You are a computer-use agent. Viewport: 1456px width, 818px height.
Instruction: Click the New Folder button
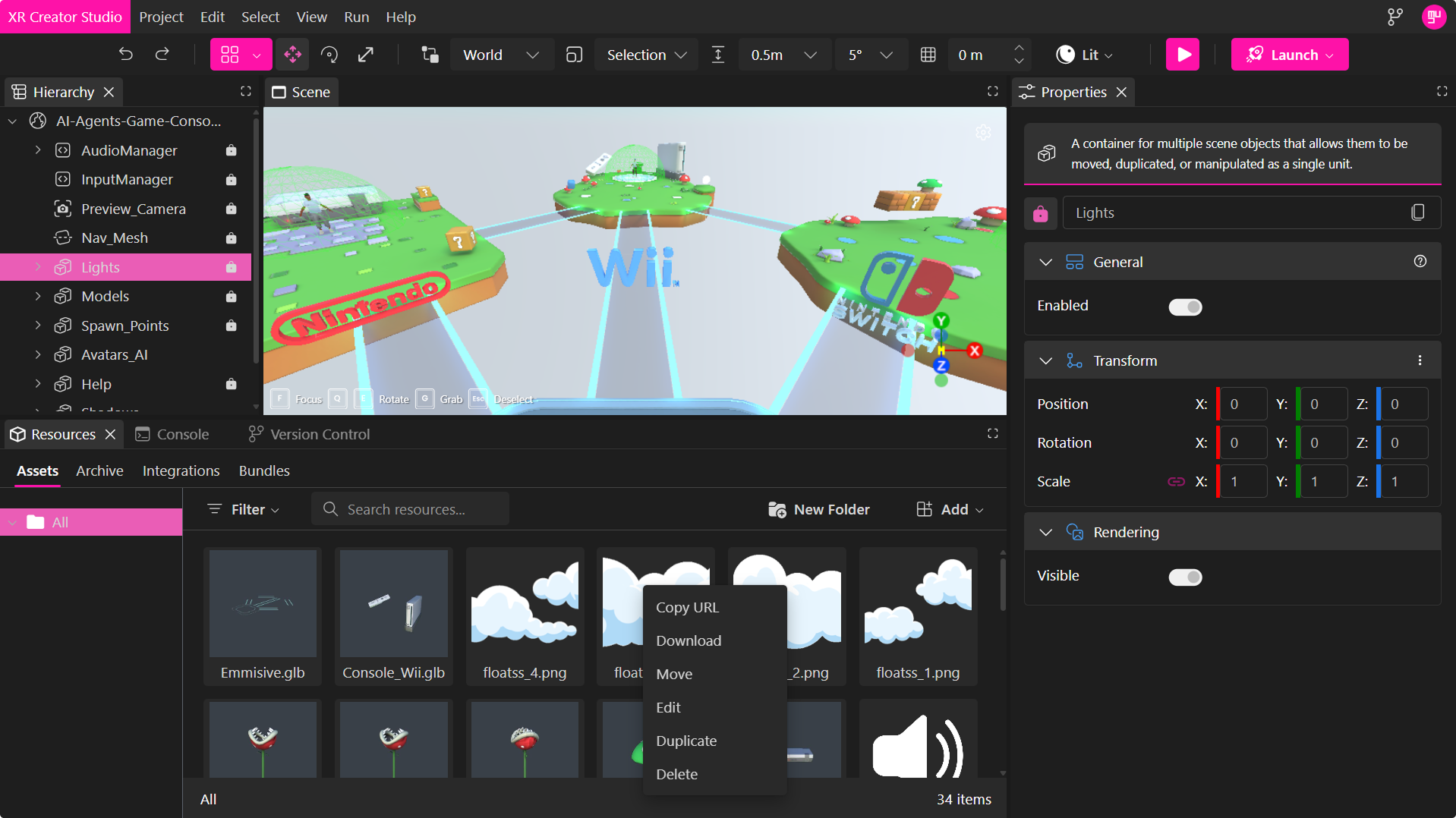point(818,509)
